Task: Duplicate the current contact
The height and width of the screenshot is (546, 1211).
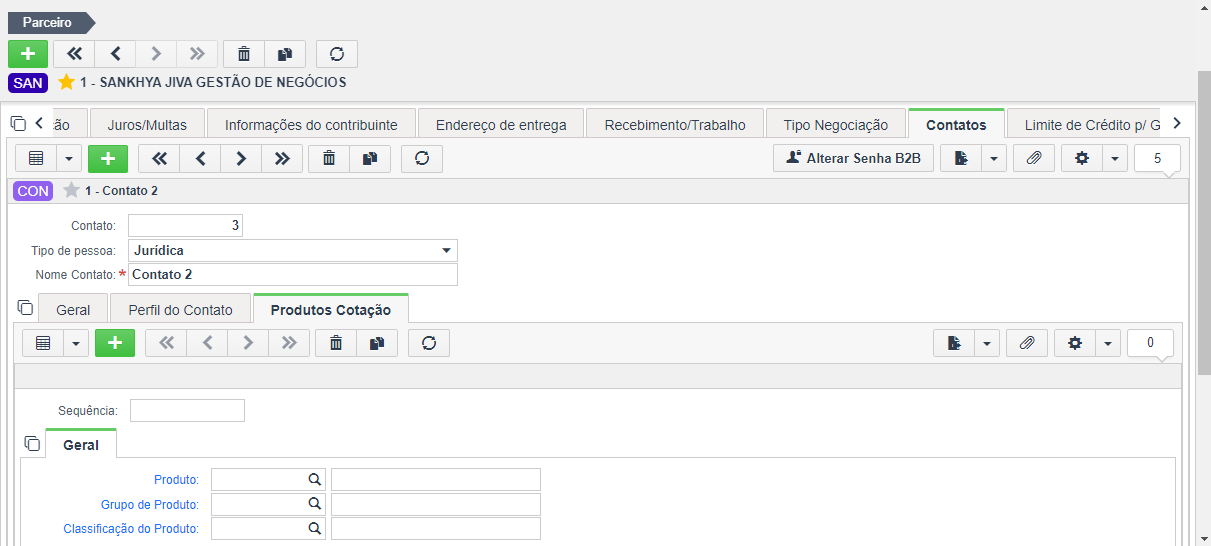Action: (370, 158)
